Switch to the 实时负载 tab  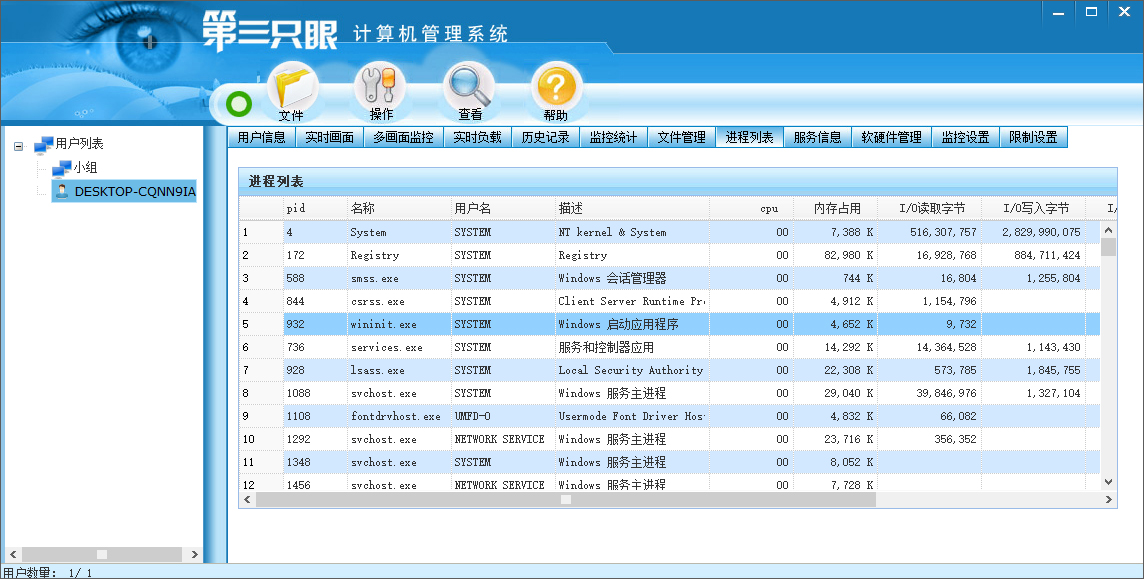point(477,137)
